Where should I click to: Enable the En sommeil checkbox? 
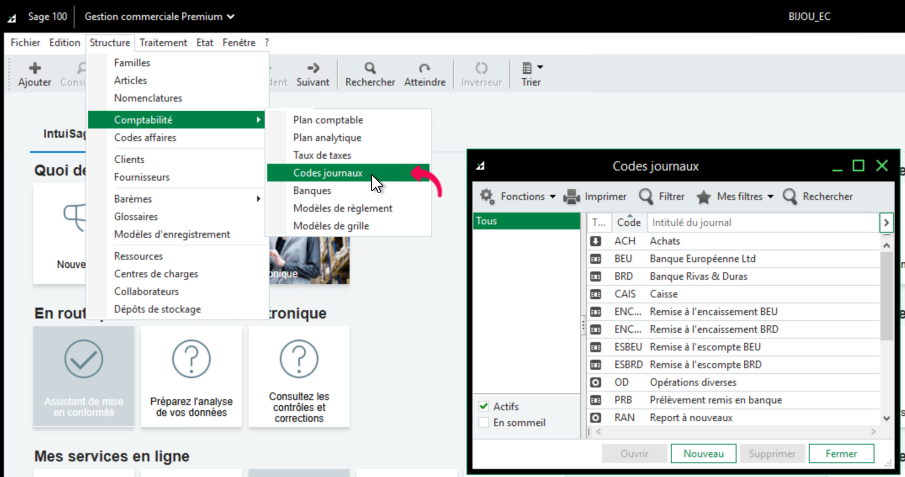[485, 423]
